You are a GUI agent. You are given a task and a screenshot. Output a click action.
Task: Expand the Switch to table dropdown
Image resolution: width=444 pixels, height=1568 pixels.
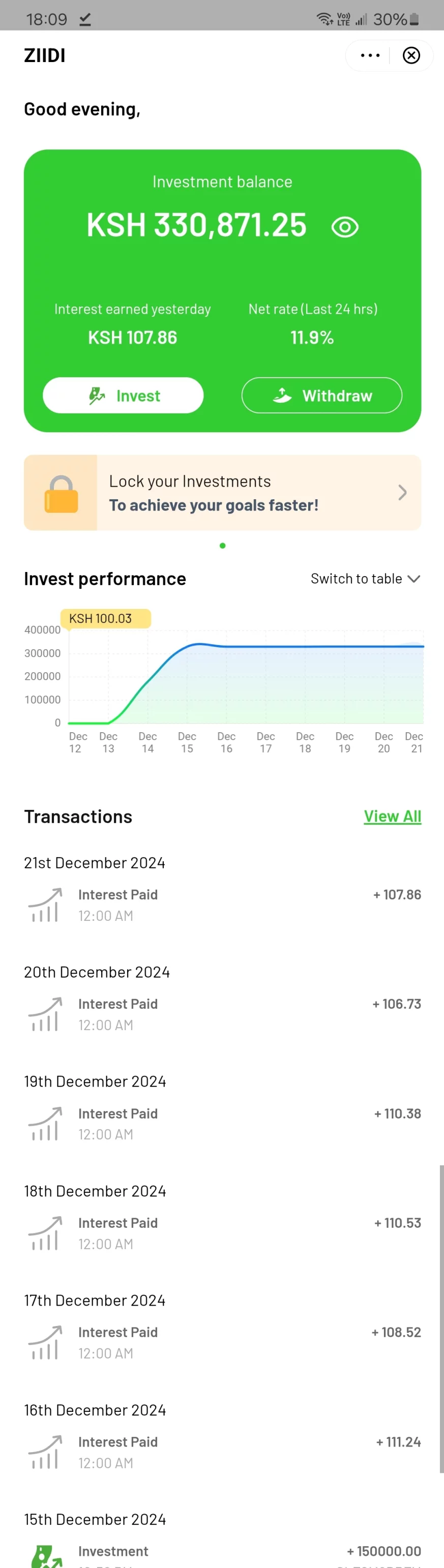(x=366, y=578)
